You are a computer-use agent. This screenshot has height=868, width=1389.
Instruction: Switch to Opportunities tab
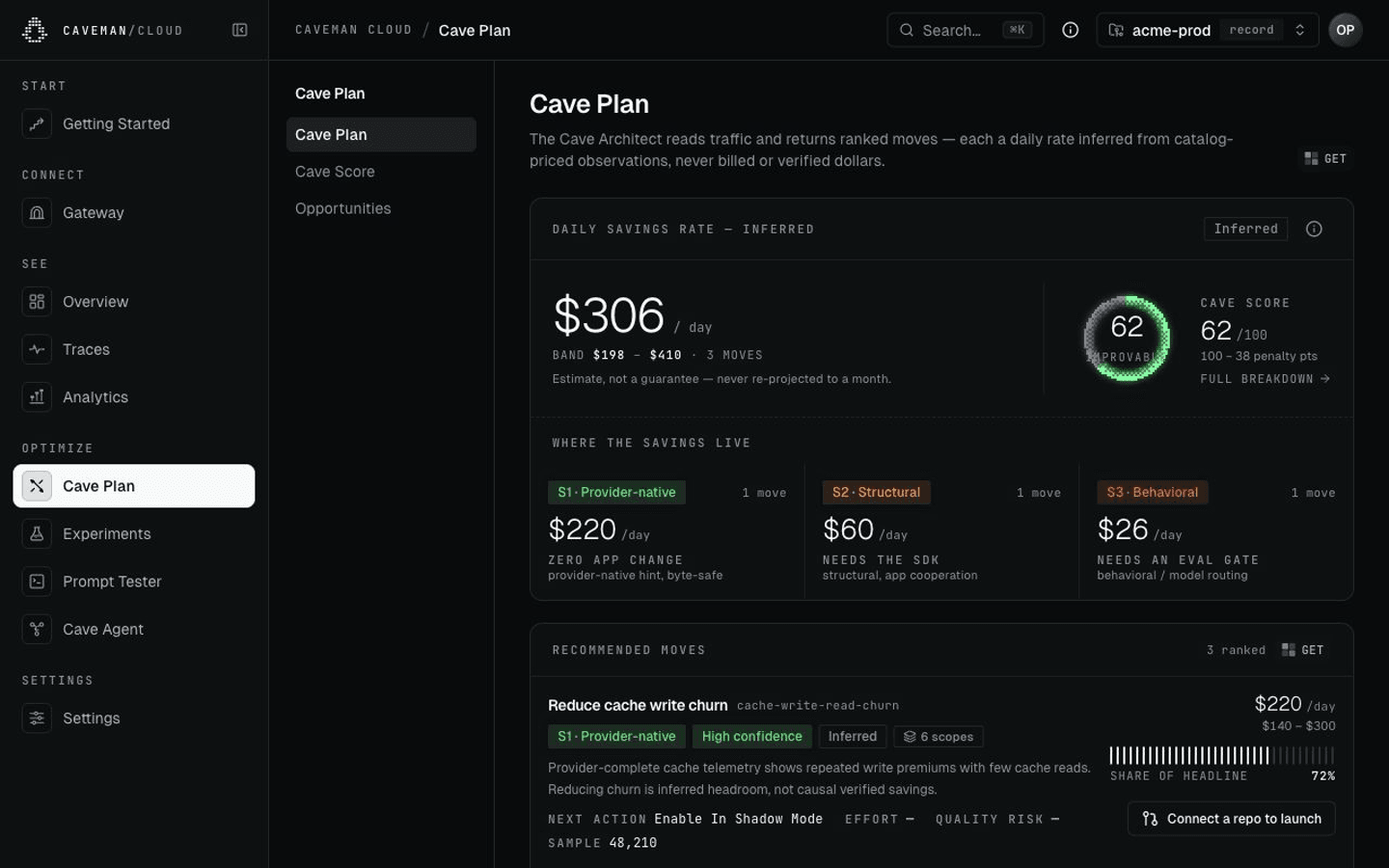[x=381, y=208]
